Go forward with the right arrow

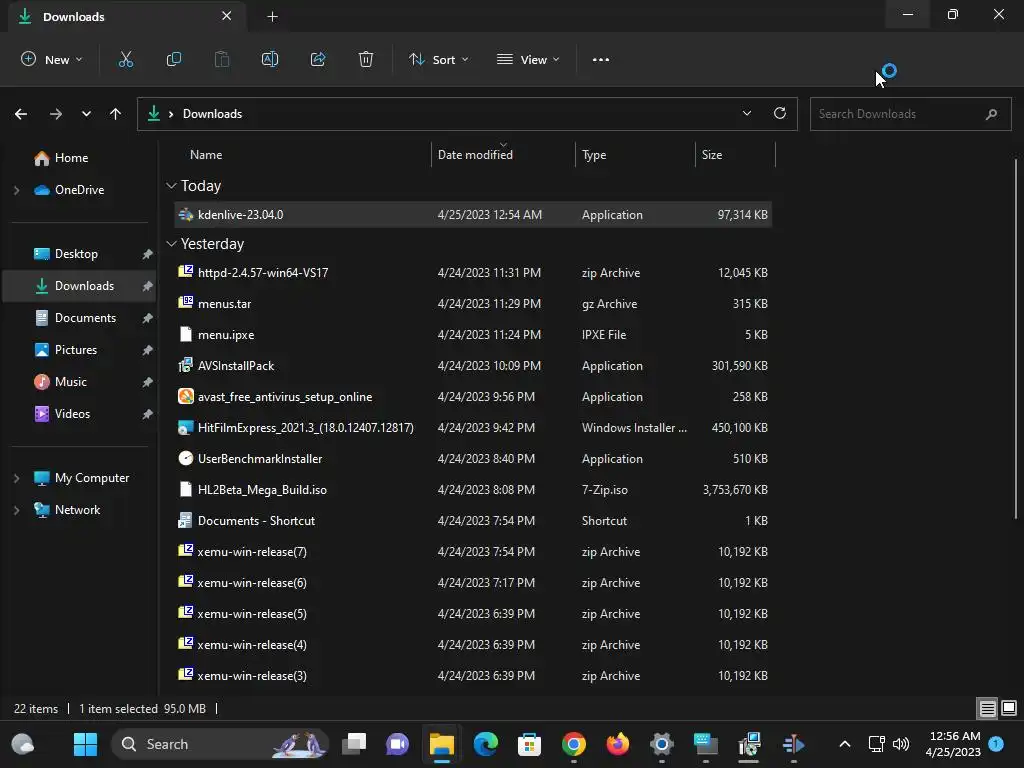[x=56, y=114]
